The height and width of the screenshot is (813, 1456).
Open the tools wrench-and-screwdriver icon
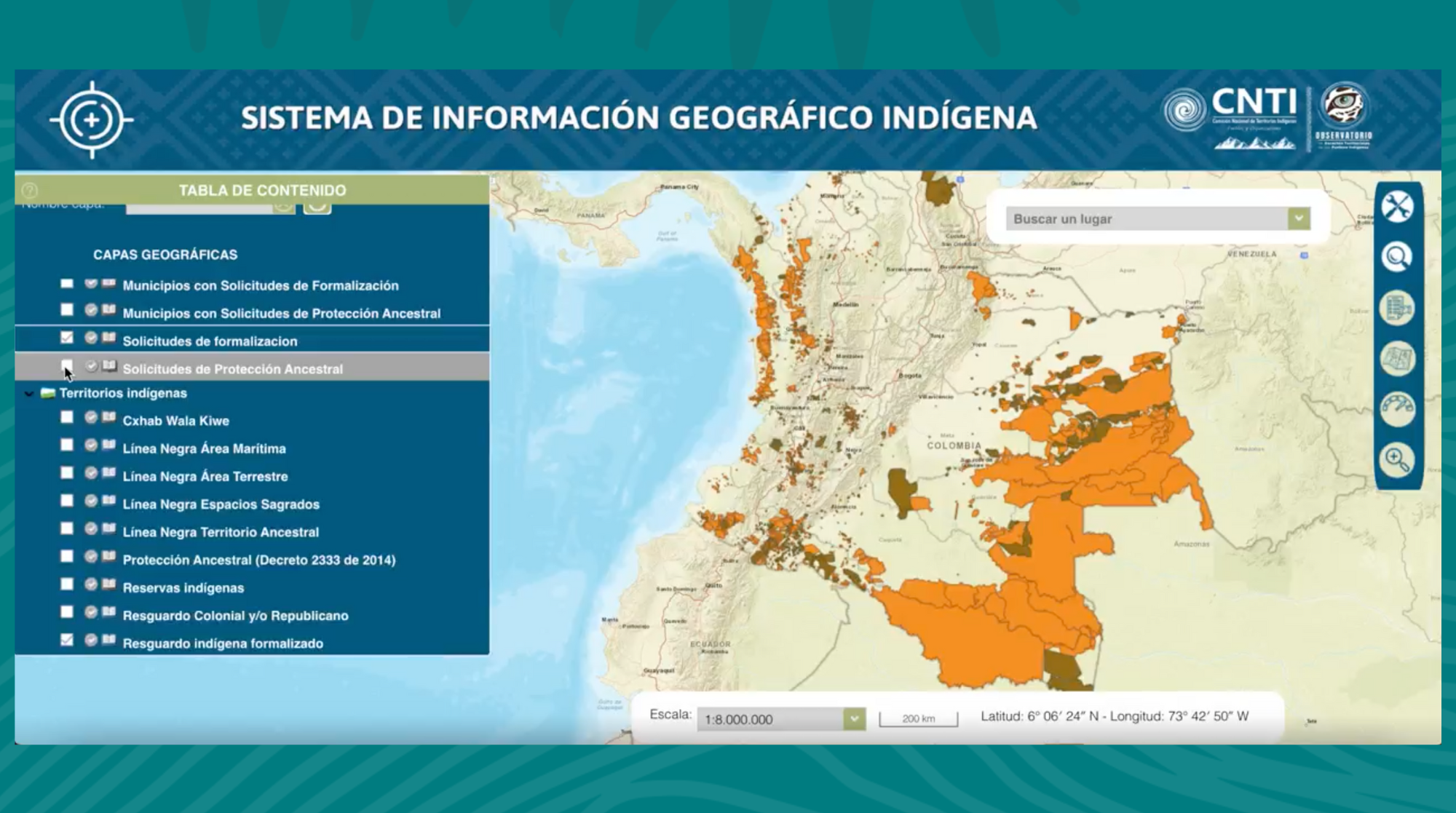[1396, 207]
